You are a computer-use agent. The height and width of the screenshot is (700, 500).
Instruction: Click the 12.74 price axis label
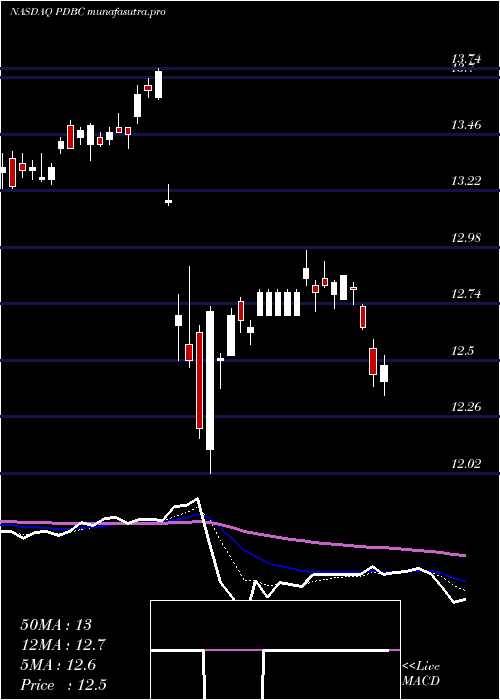coord(466,294)
